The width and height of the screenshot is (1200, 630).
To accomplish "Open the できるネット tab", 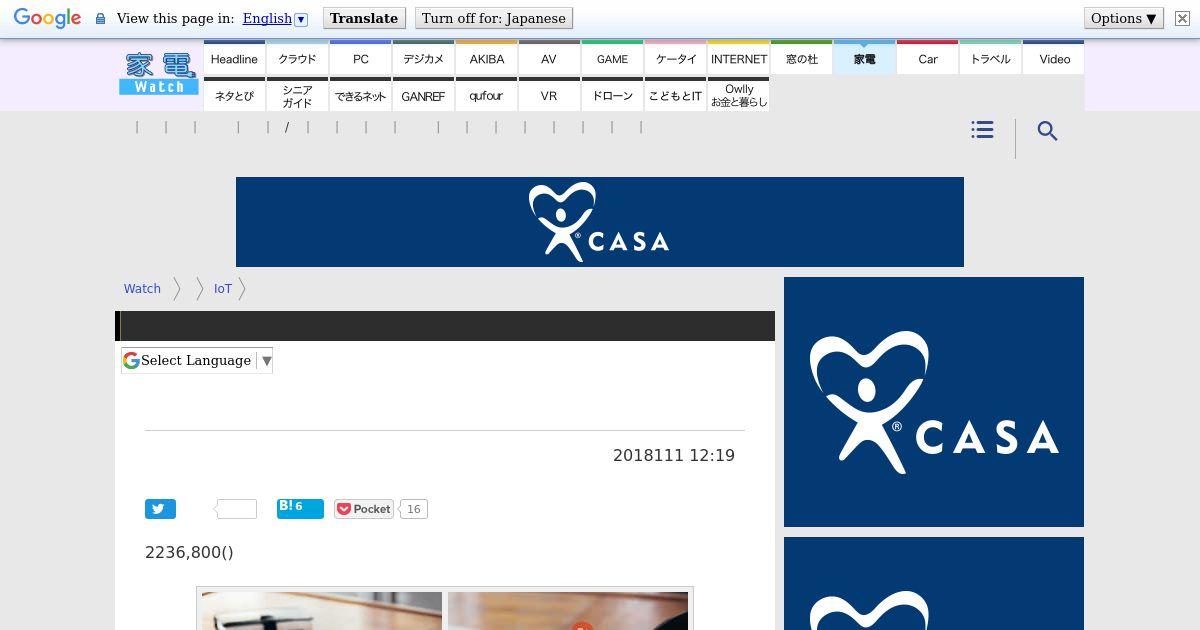I will tap(360, 95).
